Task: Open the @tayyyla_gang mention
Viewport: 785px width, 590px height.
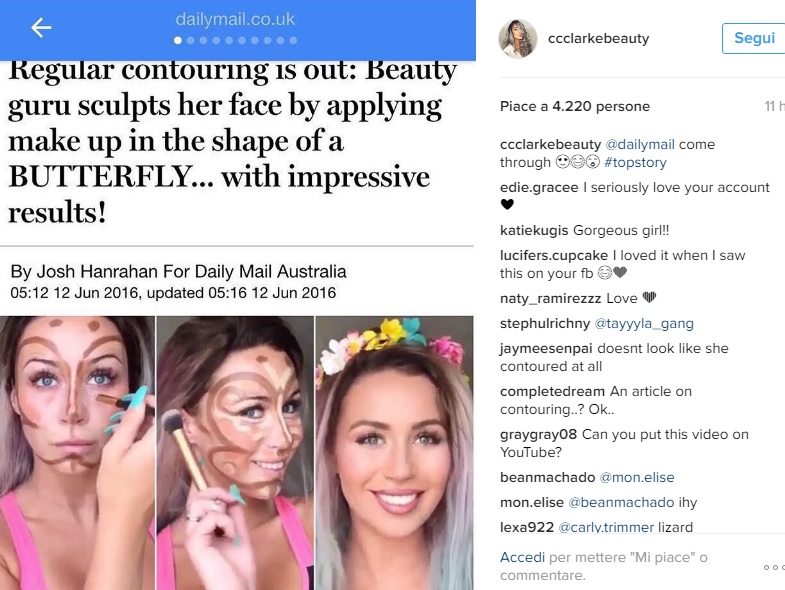Action: coord(643,324)
